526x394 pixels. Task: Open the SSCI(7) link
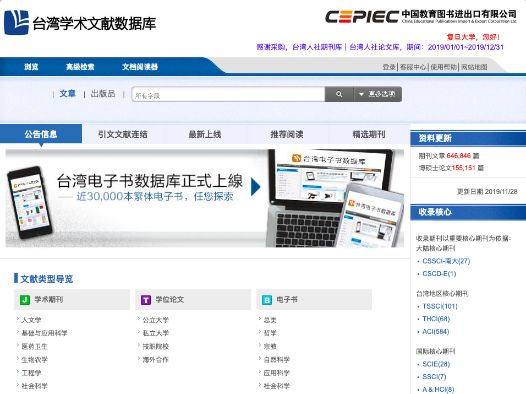click(434, 377)
